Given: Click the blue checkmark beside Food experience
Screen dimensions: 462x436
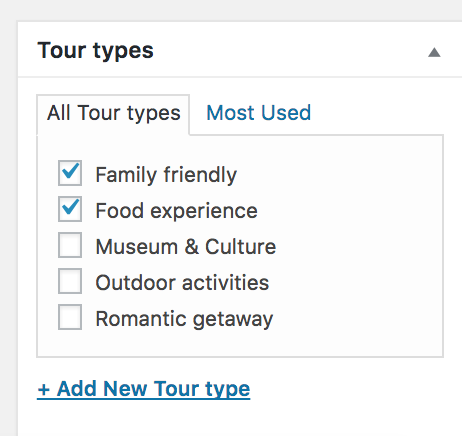Looking at the screenshot, I should click(x=71, y=206).
